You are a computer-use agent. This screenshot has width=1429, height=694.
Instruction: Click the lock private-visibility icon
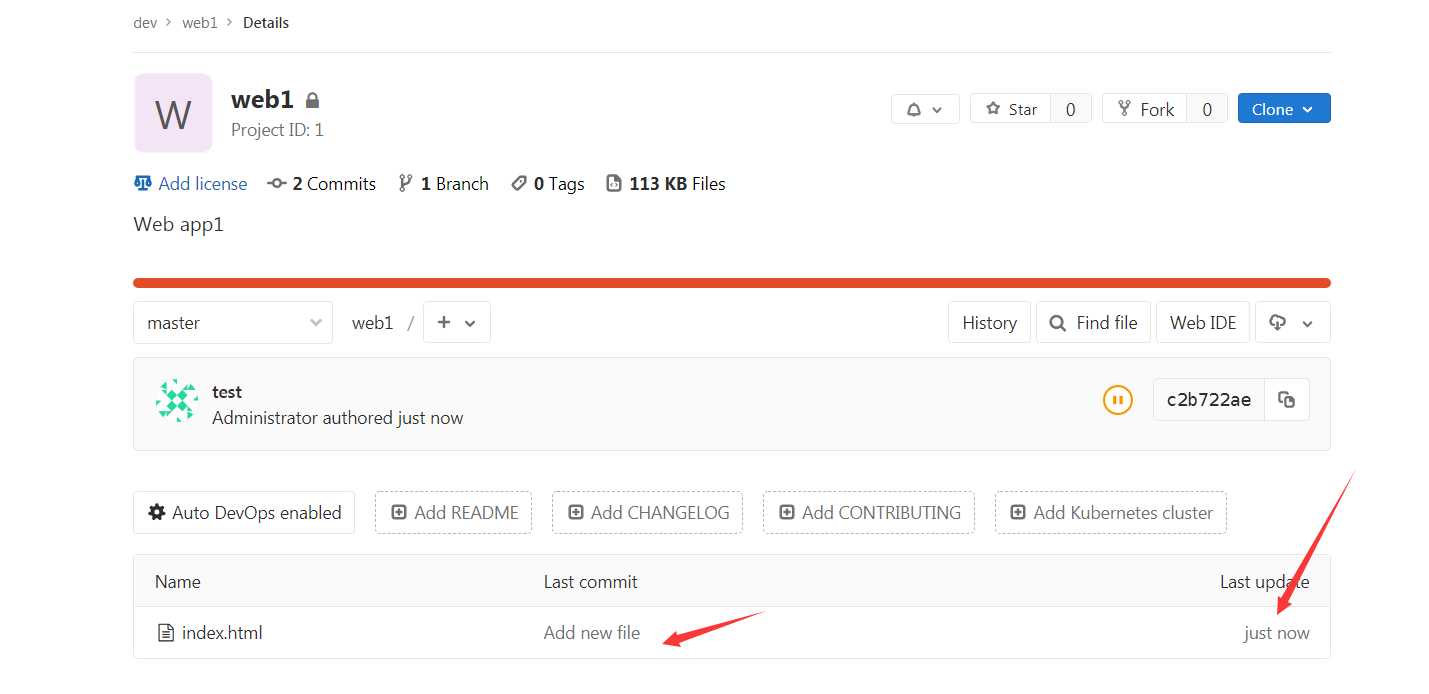click(312, 100)
